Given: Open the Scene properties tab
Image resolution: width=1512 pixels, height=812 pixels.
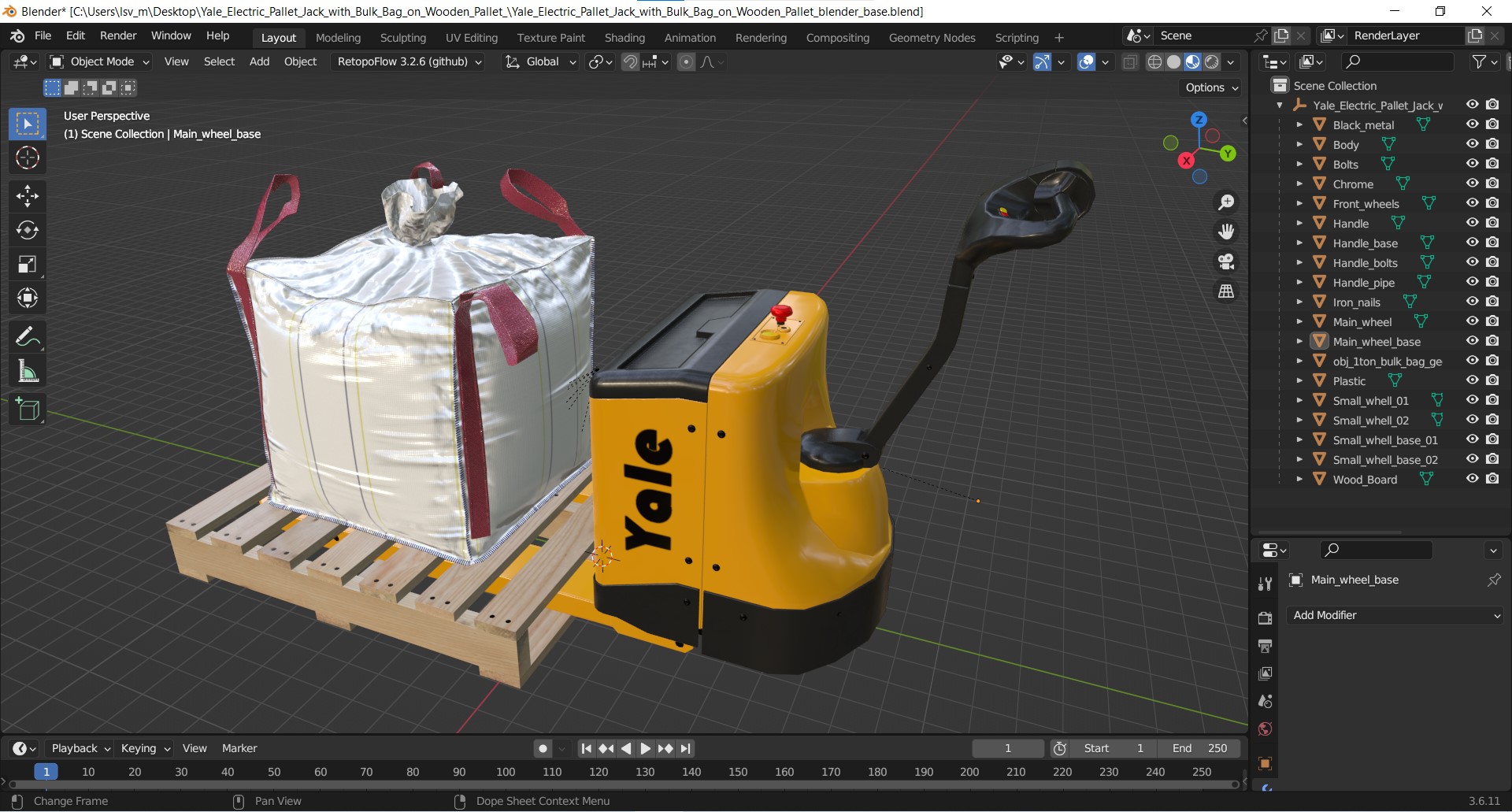Looking at the screenshot, I should click(1265, 701).
